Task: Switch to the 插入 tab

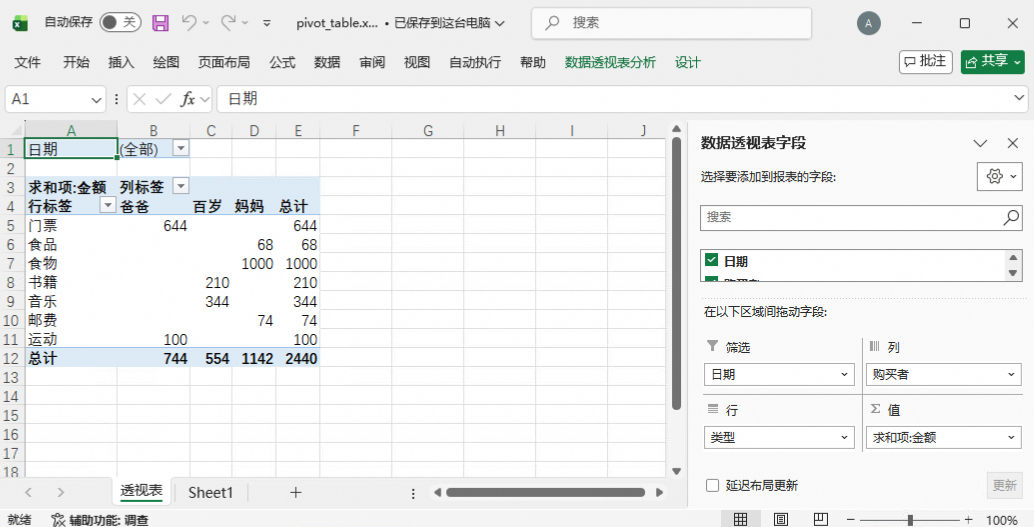Action: [x=121, y=62]
